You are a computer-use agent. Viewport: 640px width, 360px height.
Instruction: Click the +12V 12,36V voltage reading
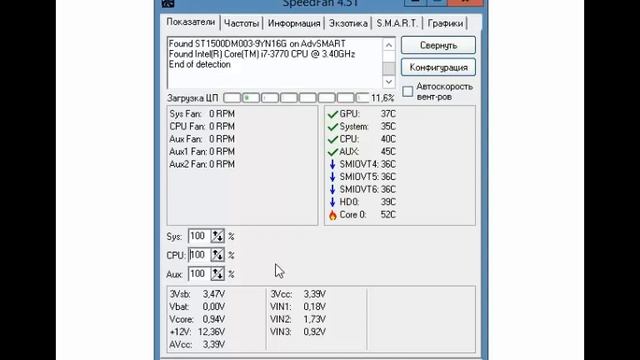coord(197,332)
